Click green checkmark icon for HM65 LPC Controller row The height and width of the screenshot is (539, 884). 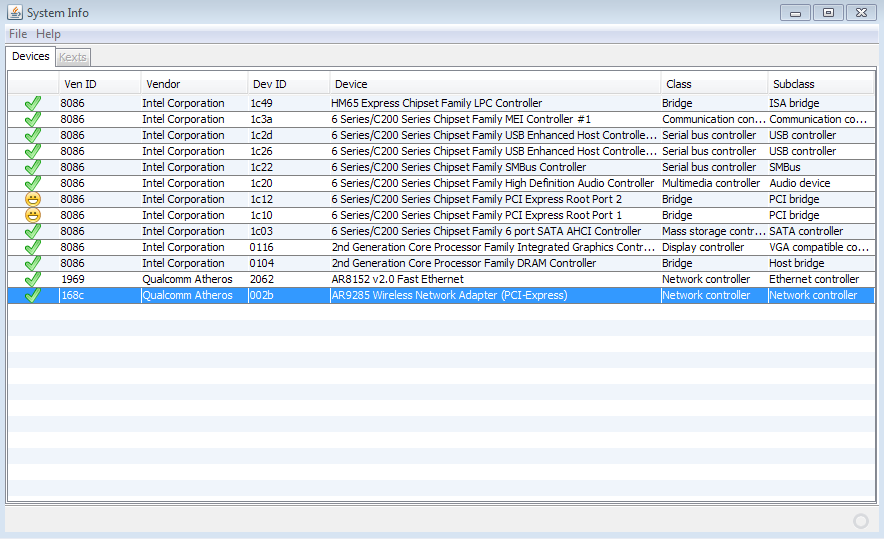point(33,103)
